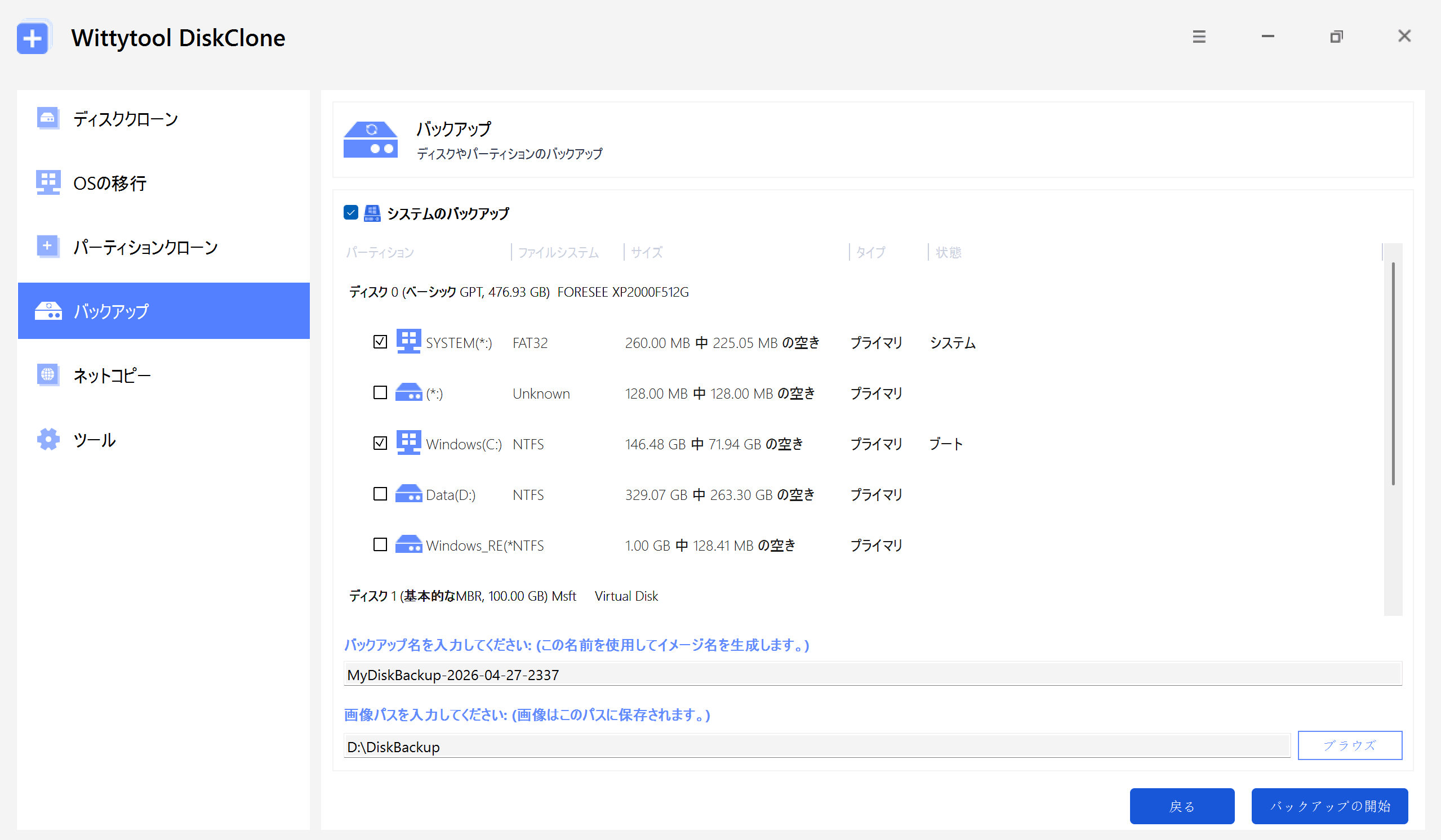Click the OSの移行 sidebar icon
Viewport: 1441px width, 840px height.
click(48, 182)
